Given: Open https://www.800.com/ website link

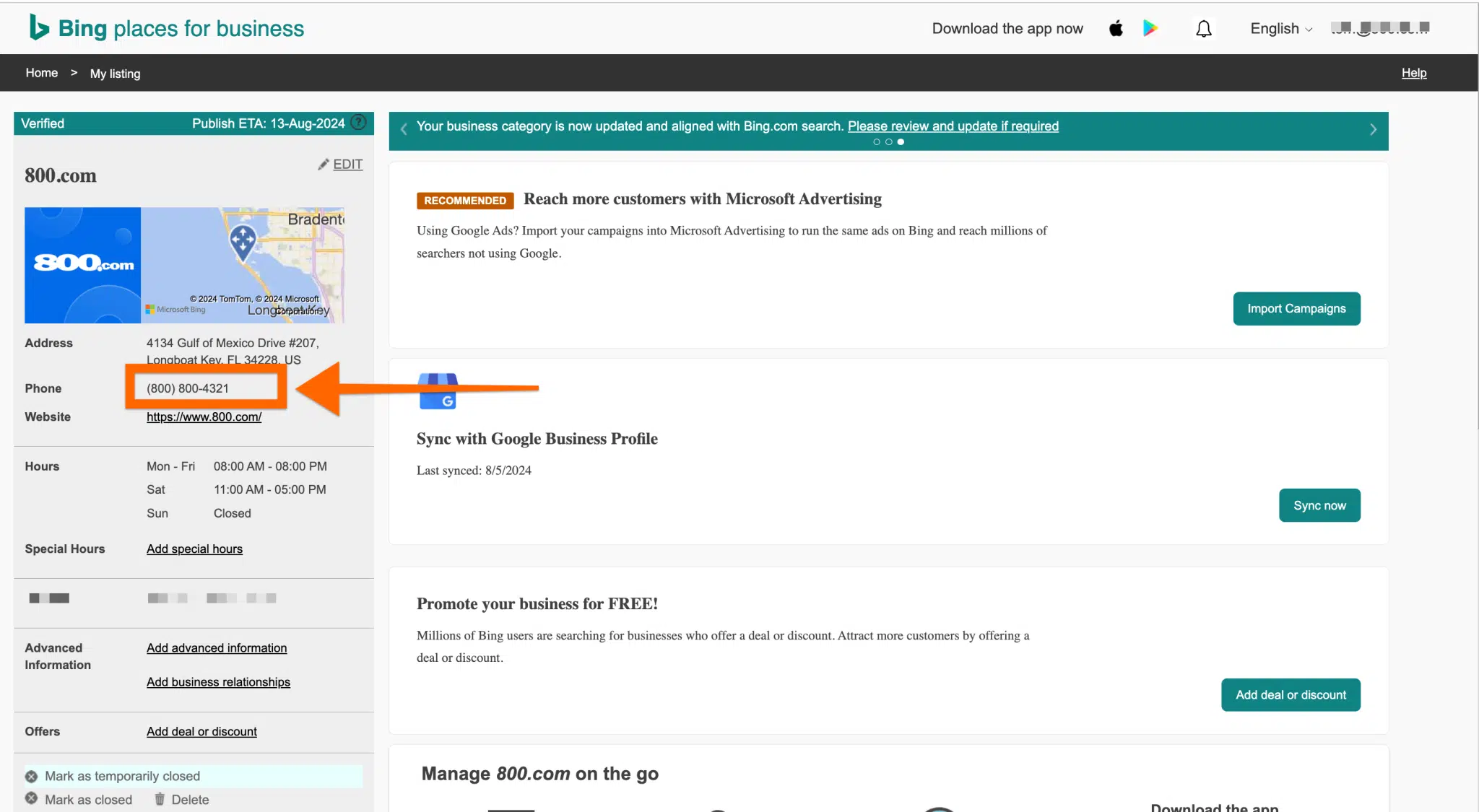Looking at the screenshot, I should [204, 417].
